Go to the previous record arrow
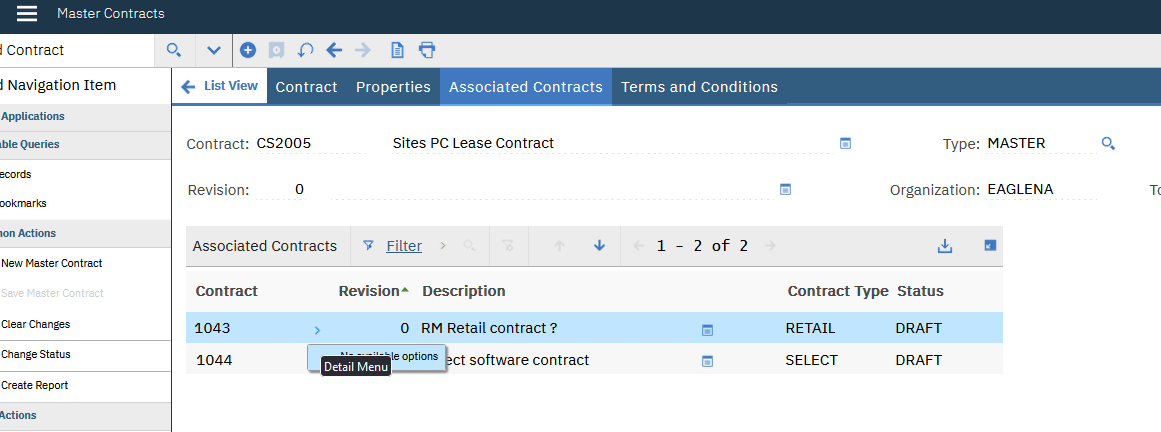Image resolution: width=1161 pixels, height=432 pixels. 334,50
